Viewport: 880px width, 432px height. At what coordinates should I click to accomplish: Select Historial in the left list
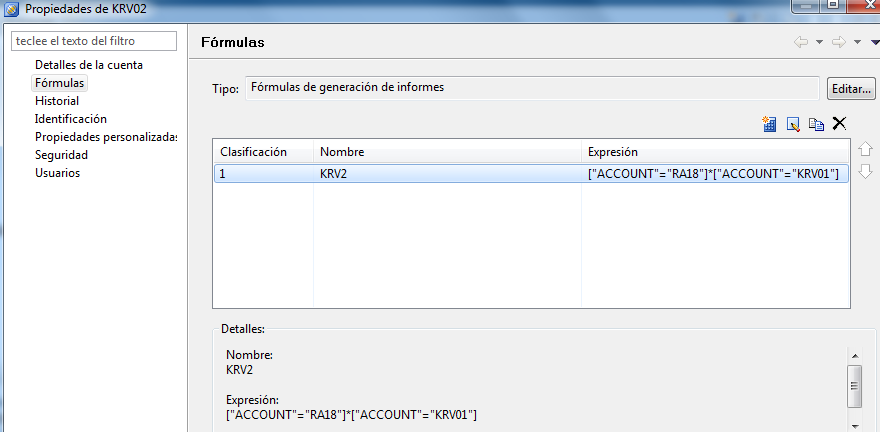(57, 101)
